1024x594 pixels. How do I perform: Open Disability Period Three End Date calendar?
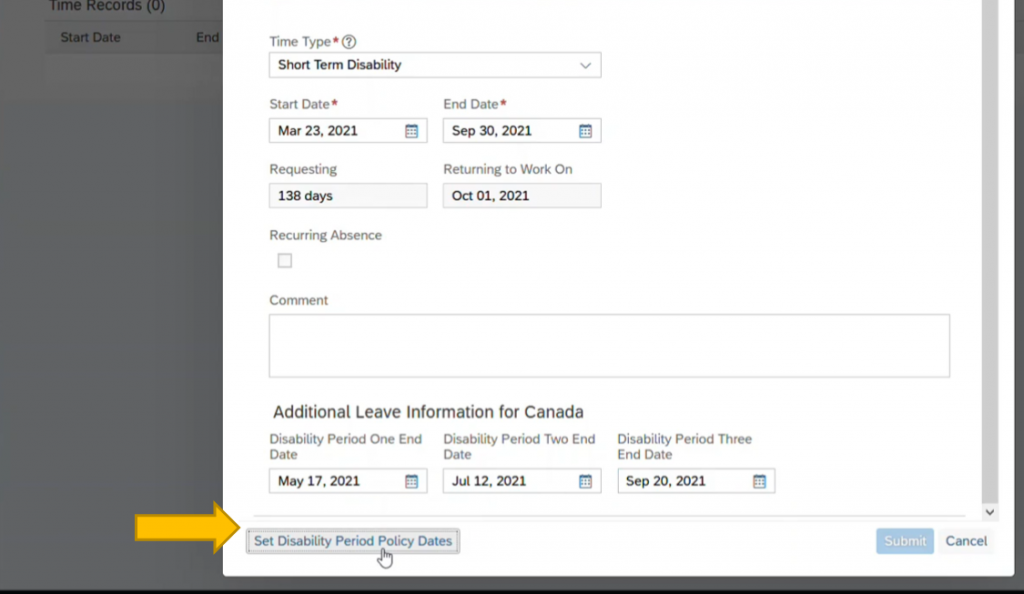tap(759, 482)
